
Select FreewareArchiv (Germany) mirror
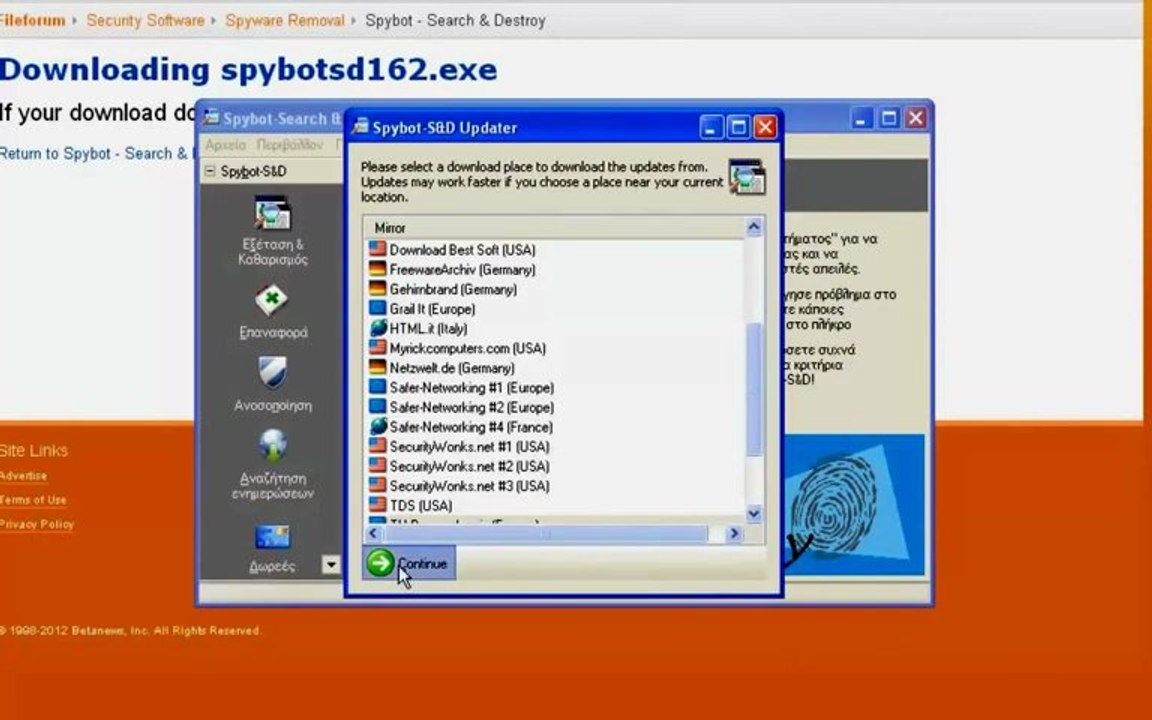[462, 270]
